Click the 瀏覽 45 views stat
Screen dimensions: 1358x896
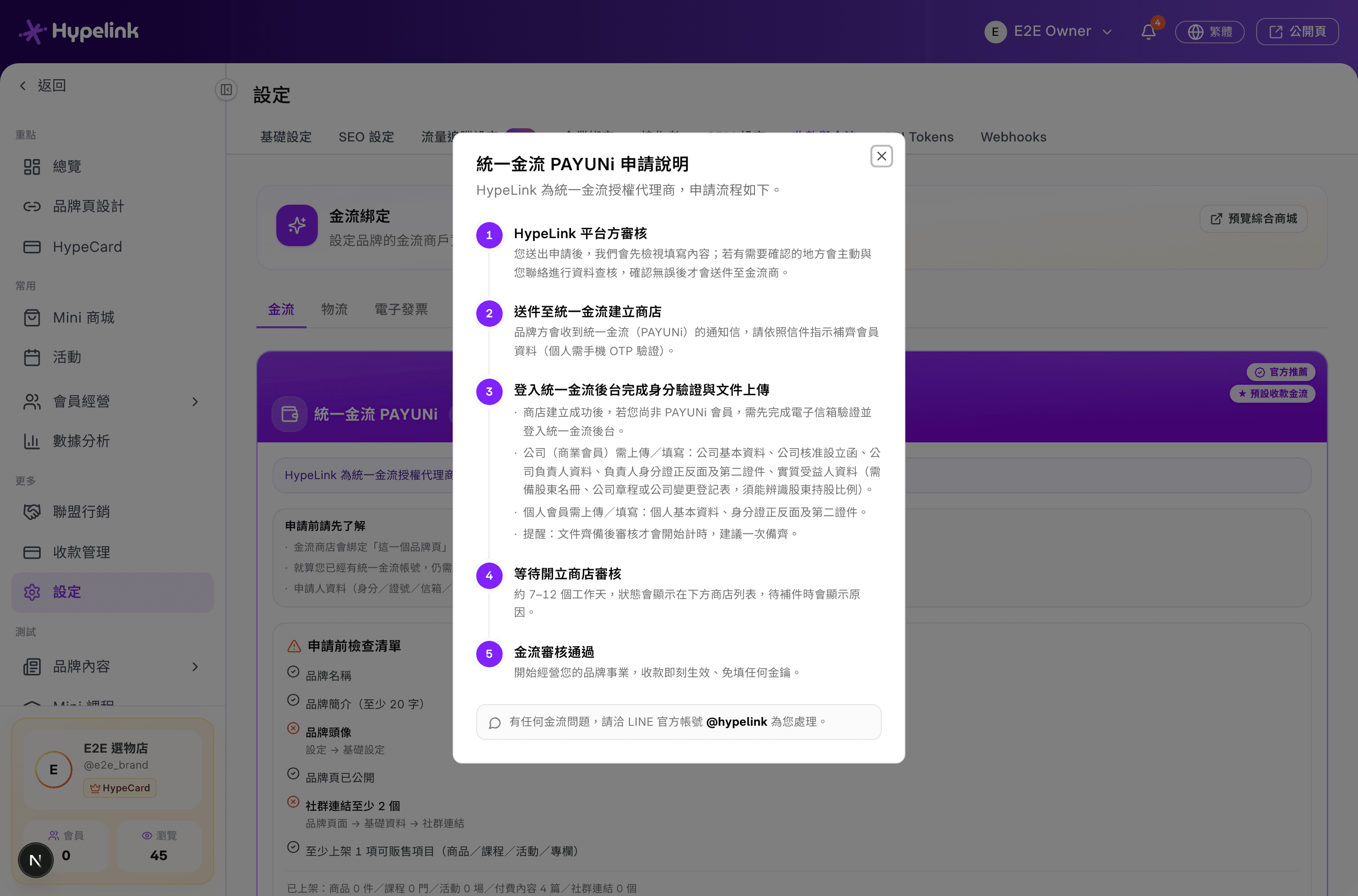(x=159, y=846)
